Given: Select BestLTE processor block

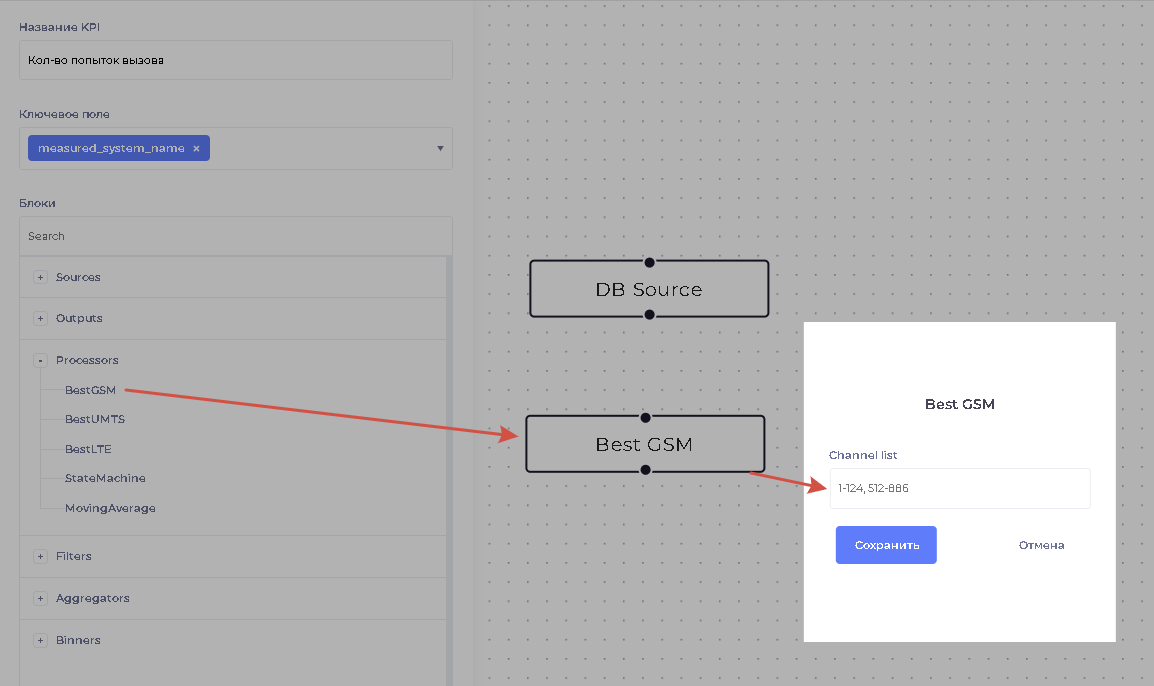Looking at the screenshot, I should pyautogui.click(x=88, y=449).
